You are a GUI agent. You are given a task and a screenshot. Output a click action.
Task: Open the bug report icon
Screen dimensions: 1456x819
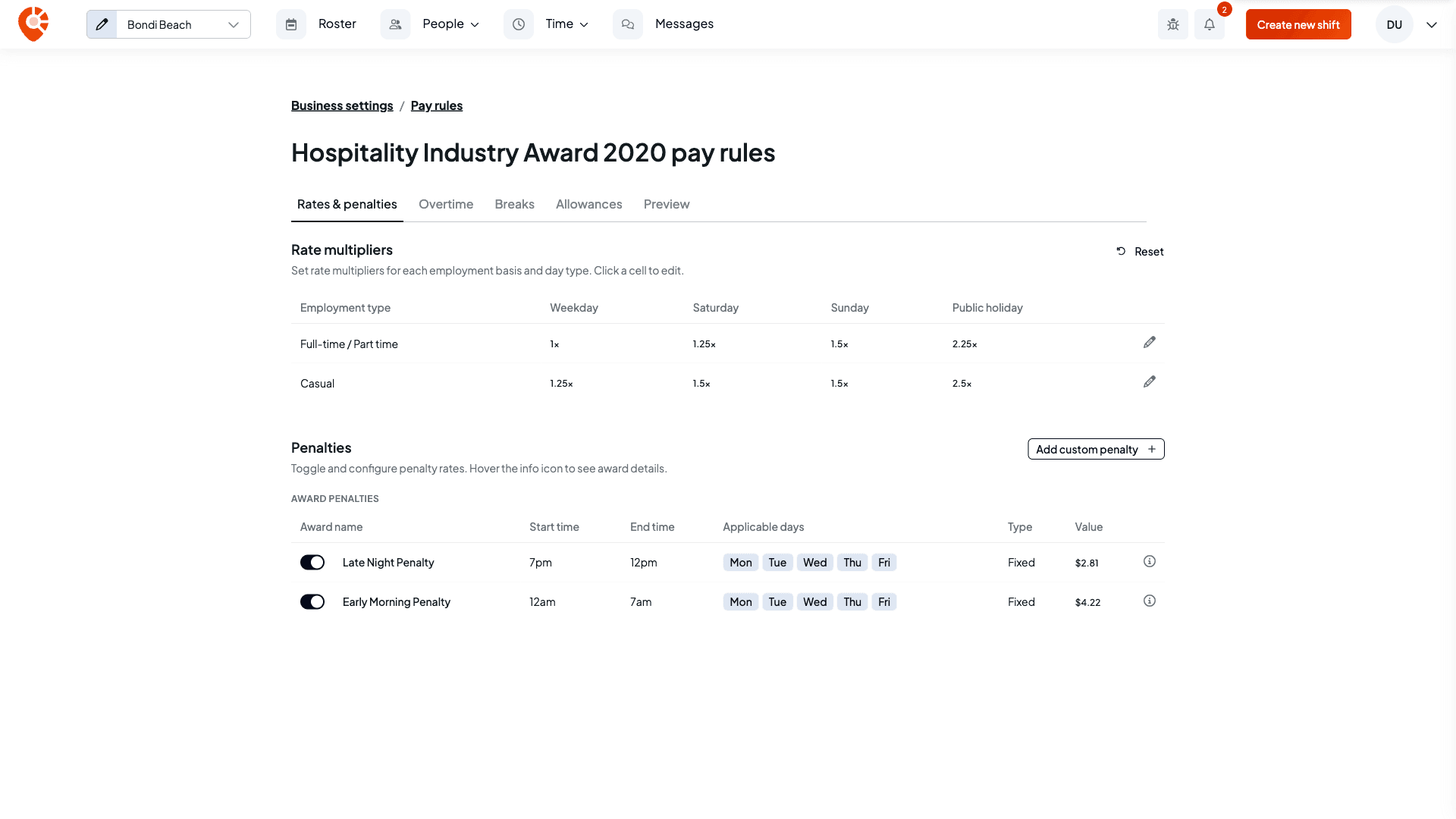point(1173,24)
